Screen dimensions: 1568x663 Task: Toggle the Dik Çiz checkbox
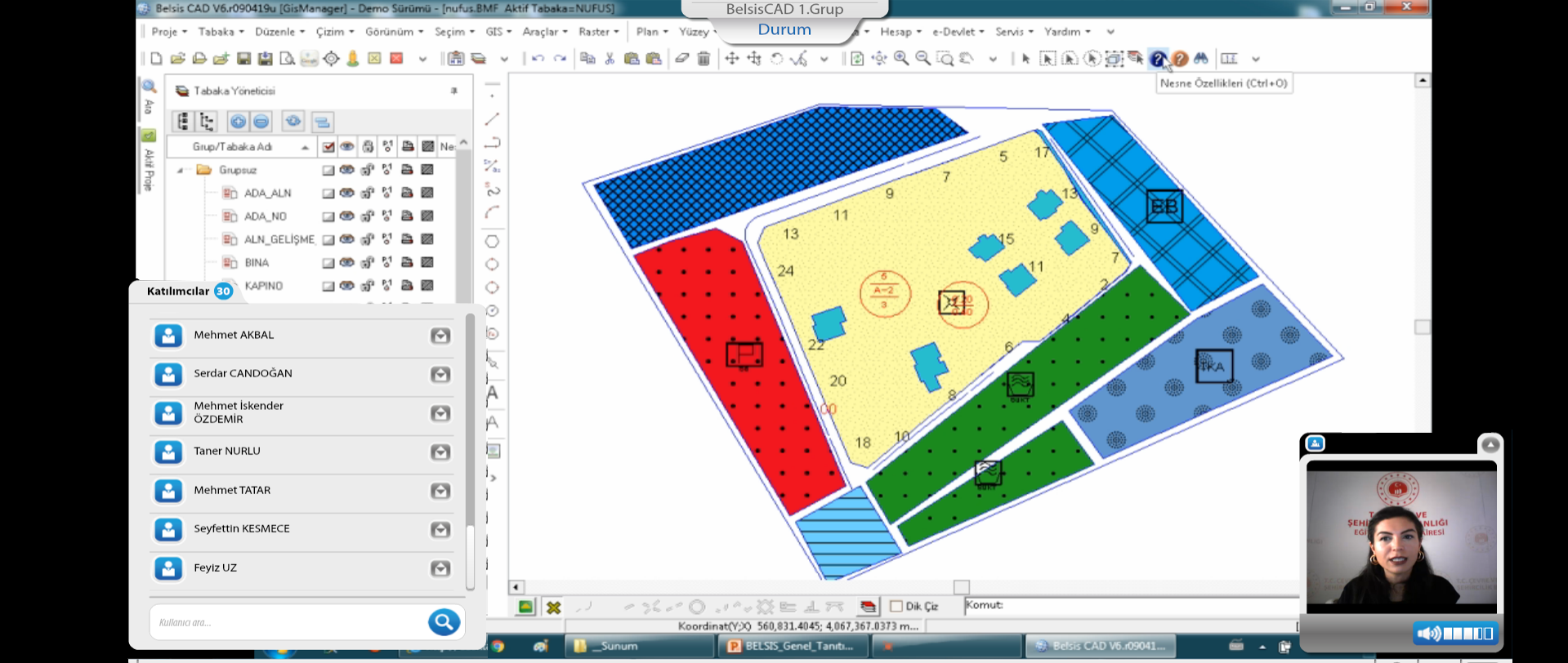(896, 607)
